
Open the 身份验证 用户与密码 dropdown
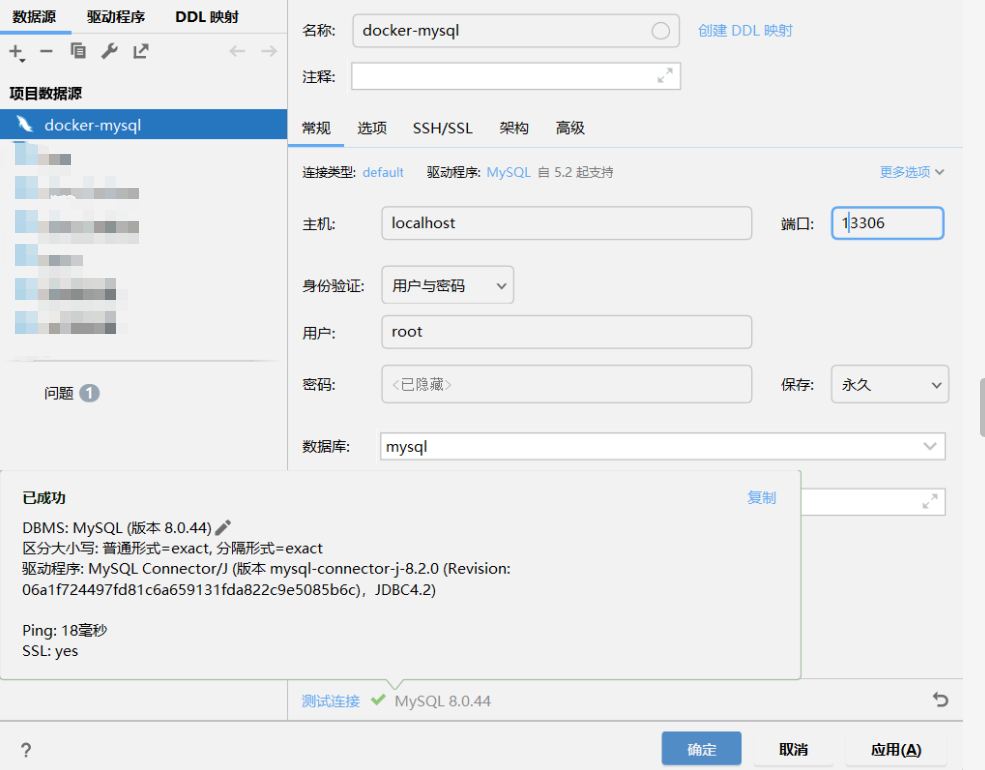pyautogui.click(x=448, y=285)
